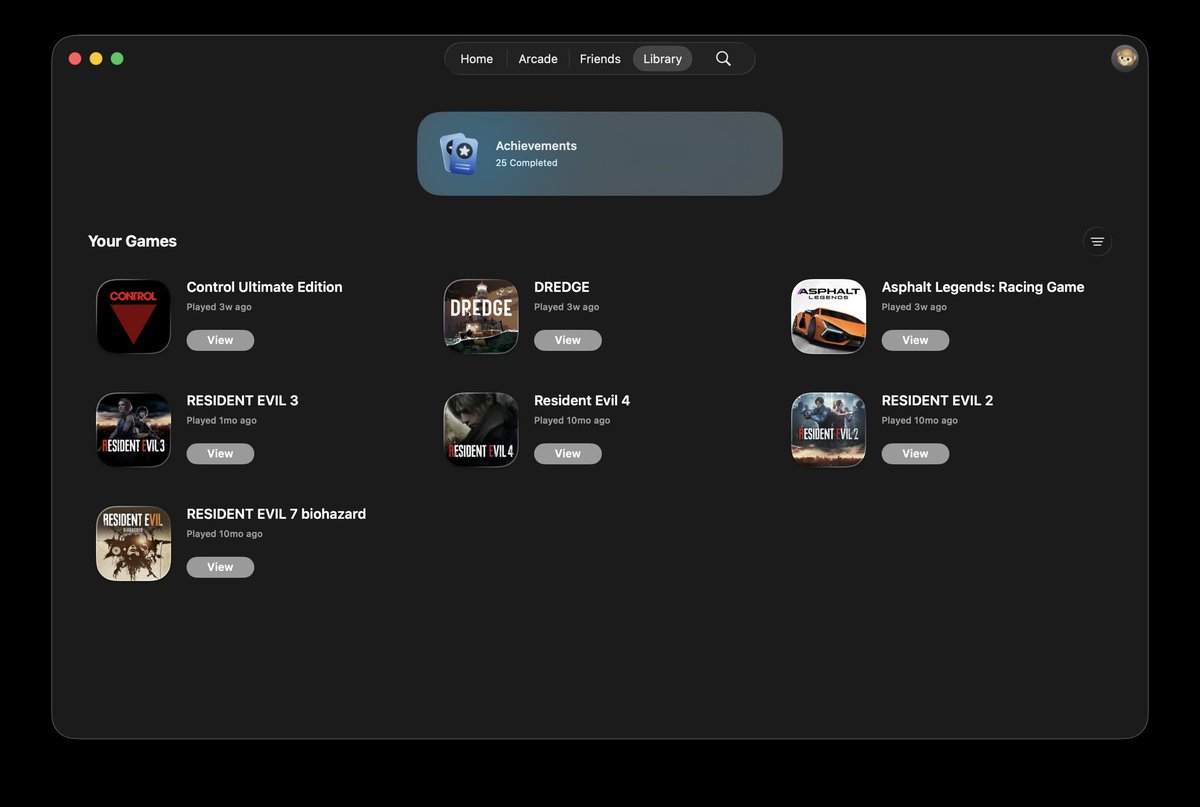Viewport: 1200px width, 807px height.
Task: View Resident Evil 4
Action: click(568, 454)
